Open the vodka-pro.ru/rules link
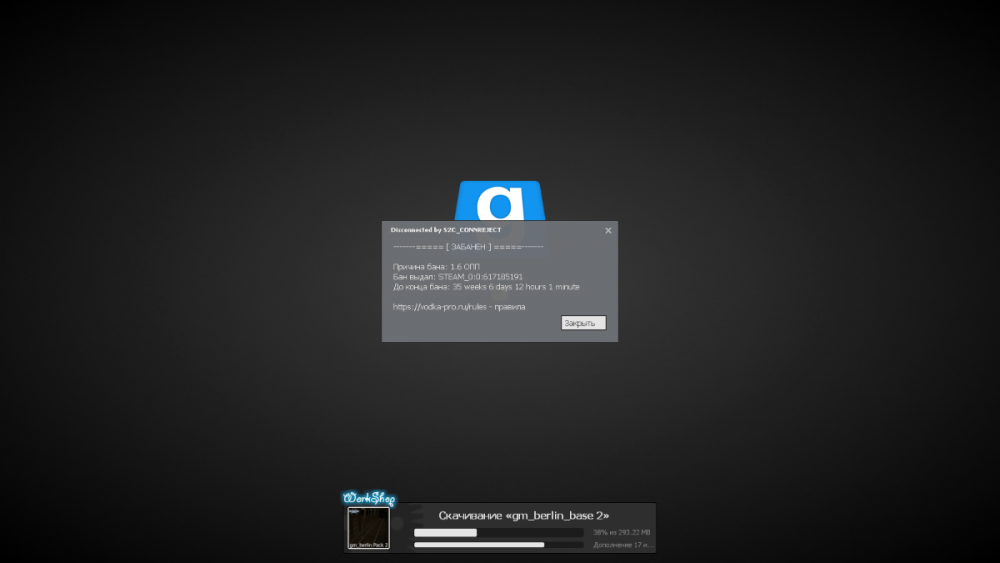The image size is (1000, 563). click(x=441, y=307)
